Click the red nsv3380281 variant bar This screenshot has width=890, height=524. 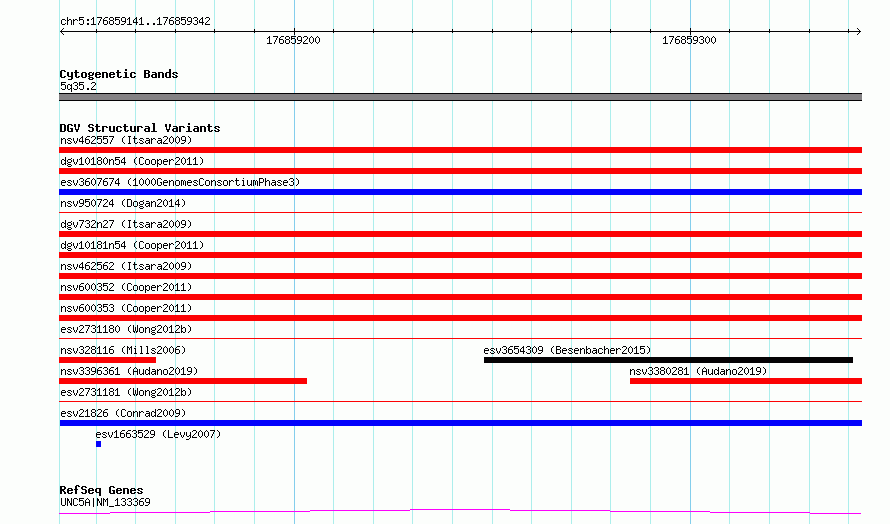pos(746,381)
